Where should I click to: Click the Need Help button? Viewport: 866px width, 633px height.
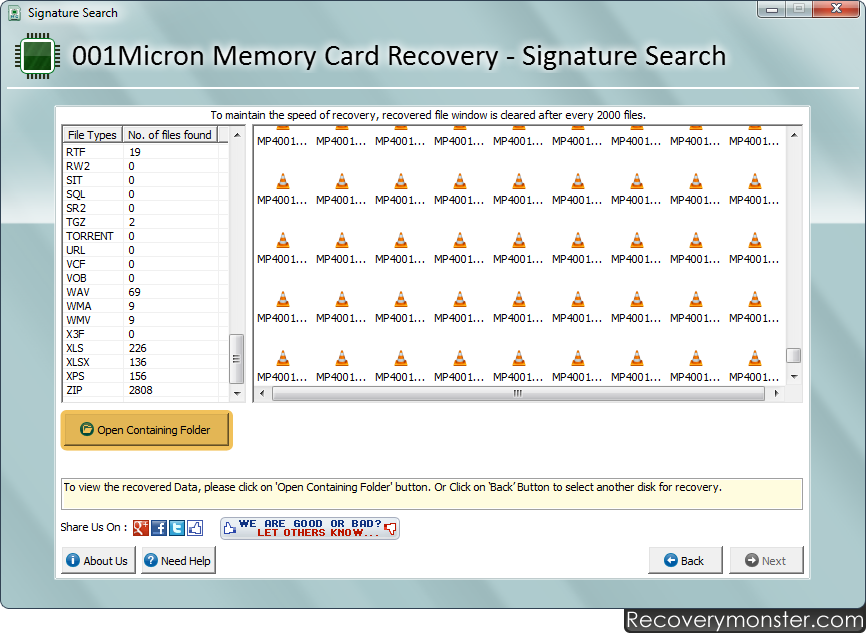coord(178,561)
